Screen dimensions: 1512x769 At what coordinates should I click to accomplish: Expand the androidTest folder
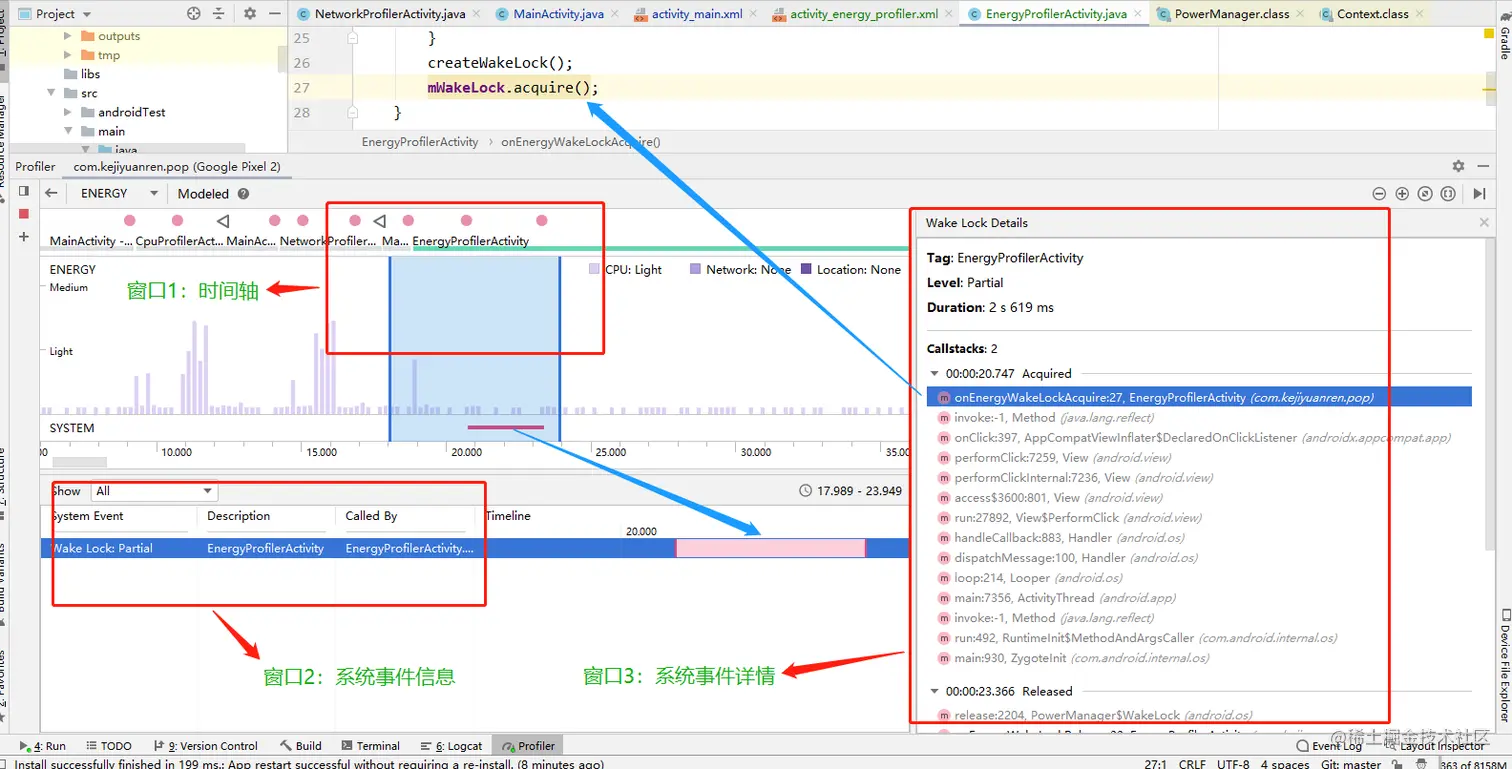pos(68,112)
